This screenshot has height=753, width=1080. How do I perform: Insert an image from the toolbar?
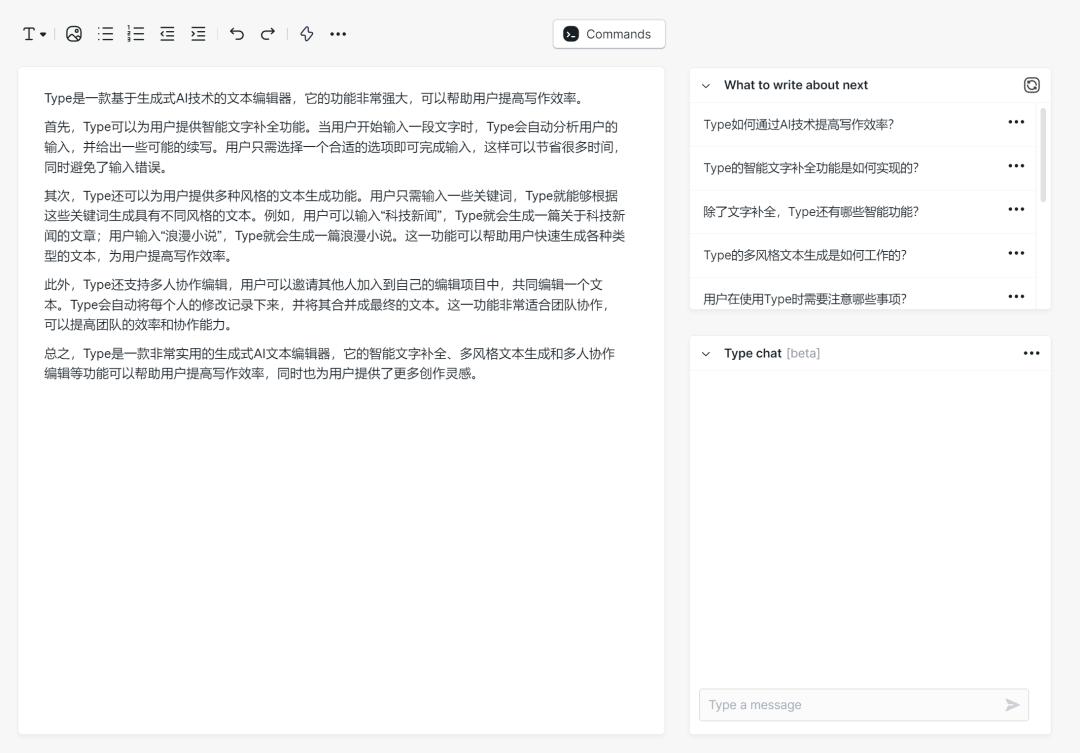(74, 34)
